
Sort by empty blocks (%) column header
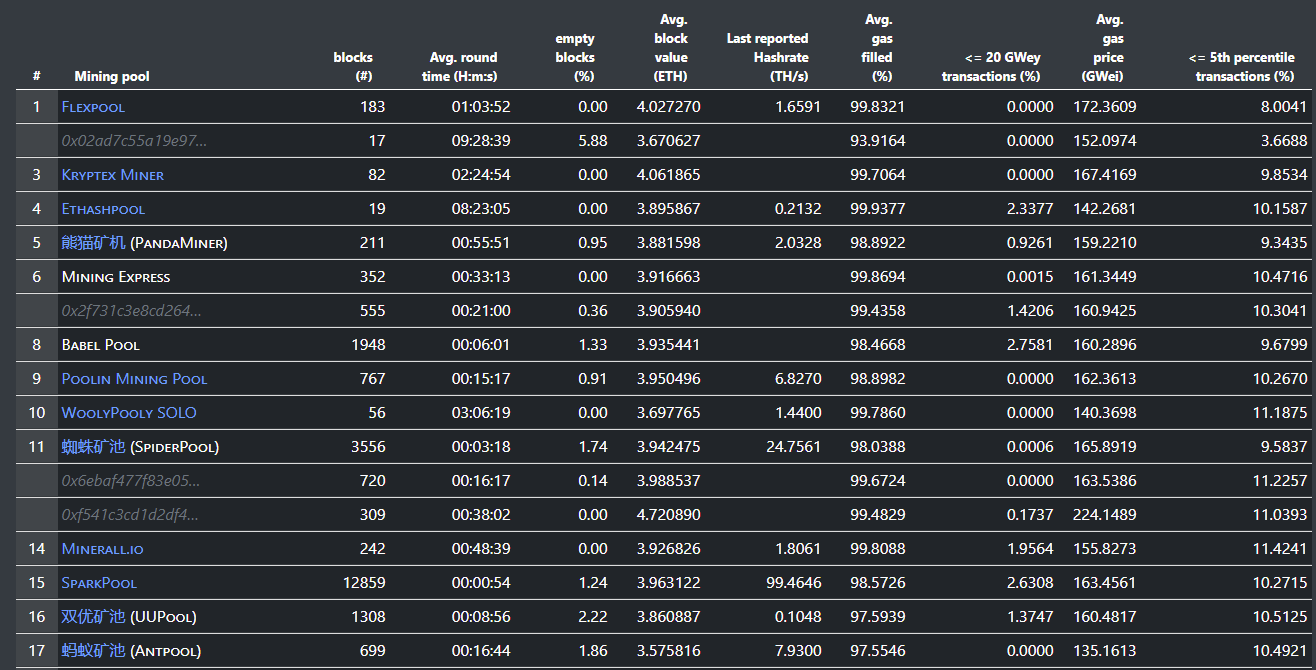pos(575,57)
